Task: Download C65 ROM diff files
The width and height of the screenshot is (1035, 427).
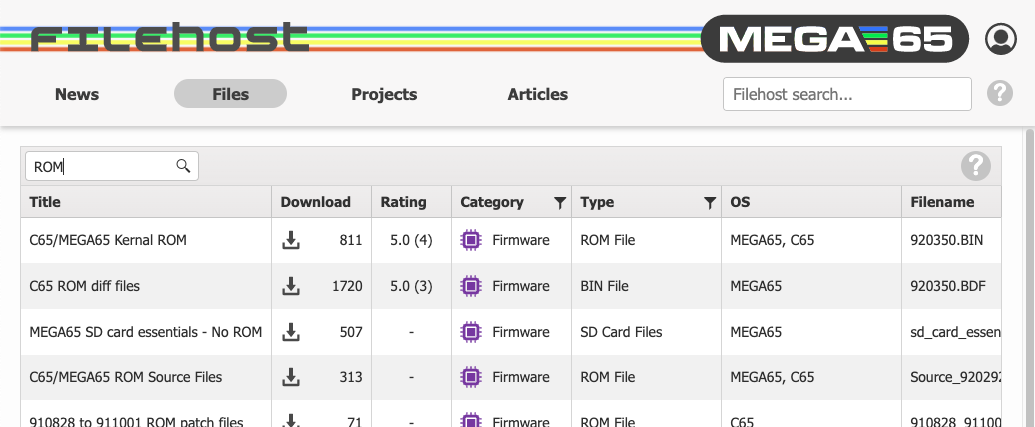Action: tap(290, 286)
